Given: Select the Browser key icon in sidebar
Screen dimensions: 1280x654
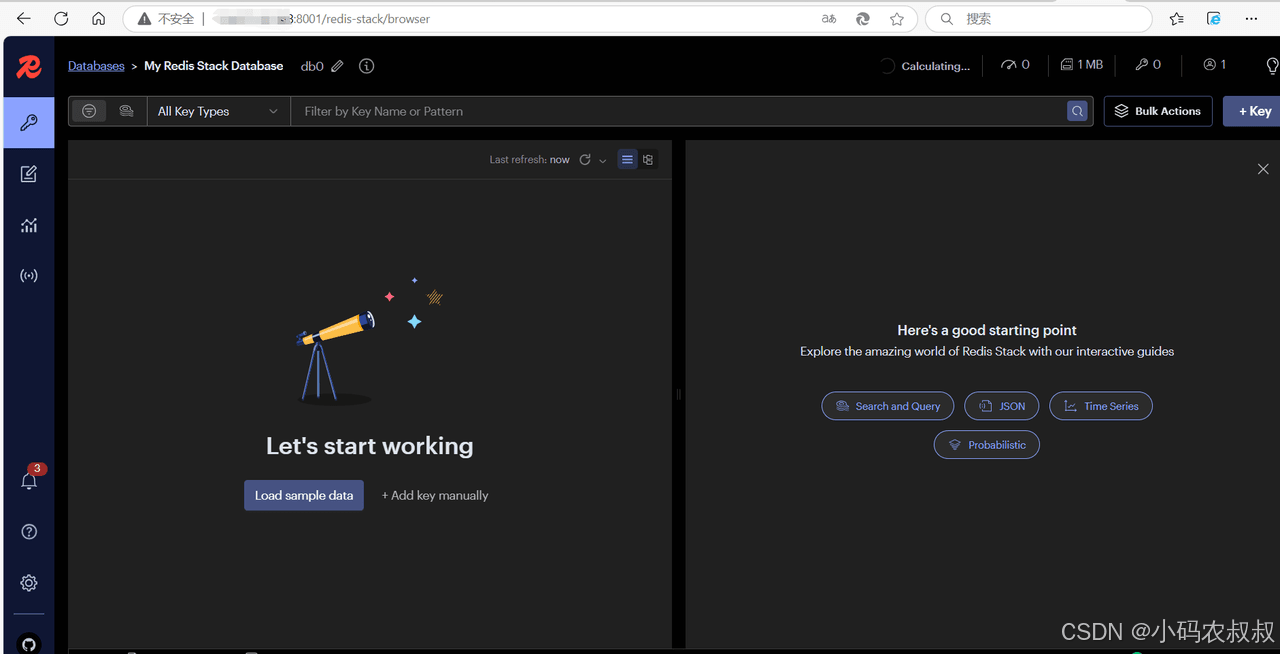Looking at the screenshot, I should 29,123.
